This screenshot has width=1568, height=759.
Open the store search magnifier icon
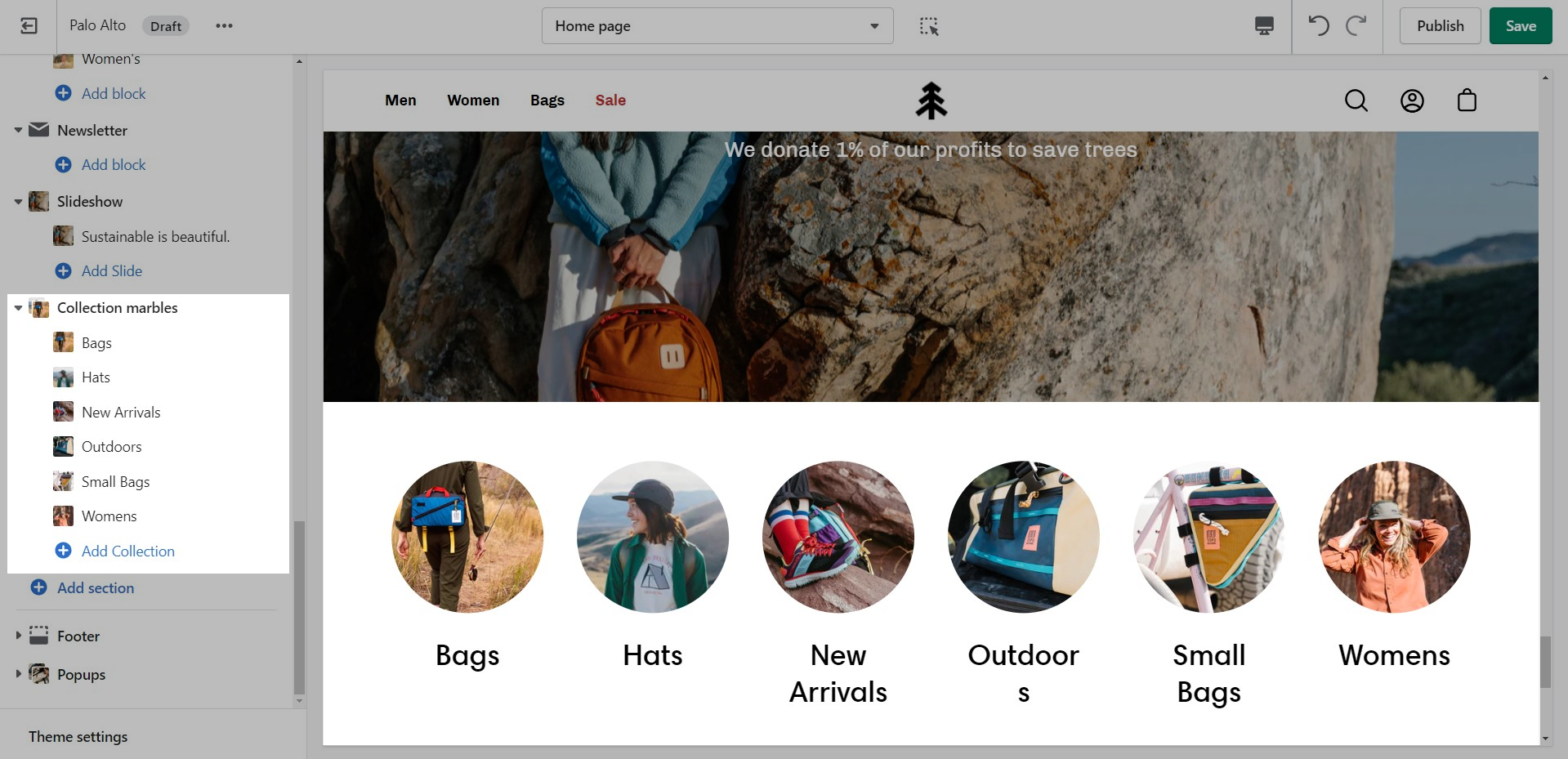(x=1356, y=100)
